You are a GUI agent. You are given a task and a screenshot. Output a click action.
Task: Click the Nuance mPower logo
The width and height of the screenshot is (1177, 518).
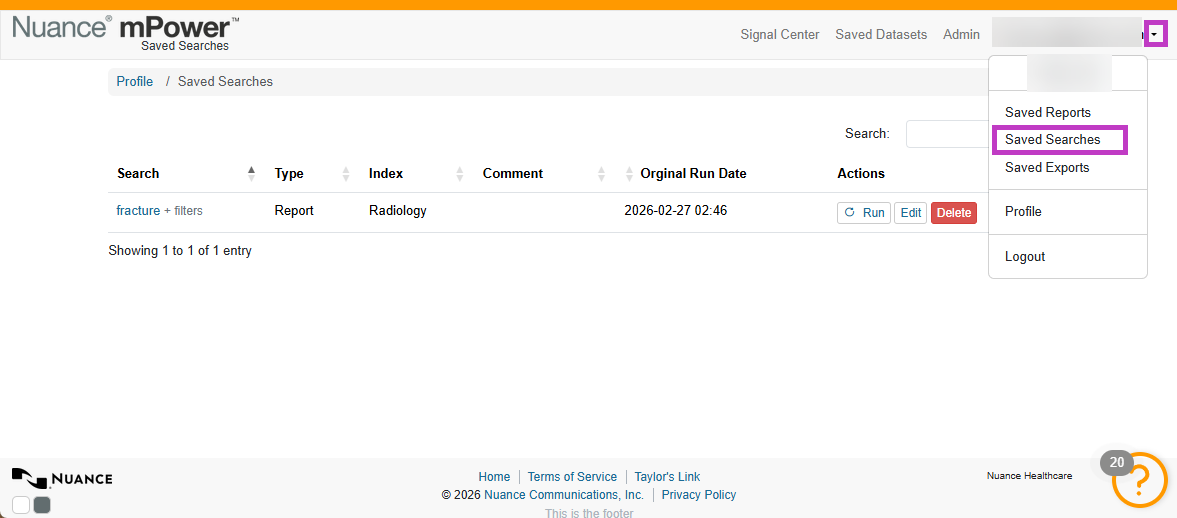click(125, 28)
